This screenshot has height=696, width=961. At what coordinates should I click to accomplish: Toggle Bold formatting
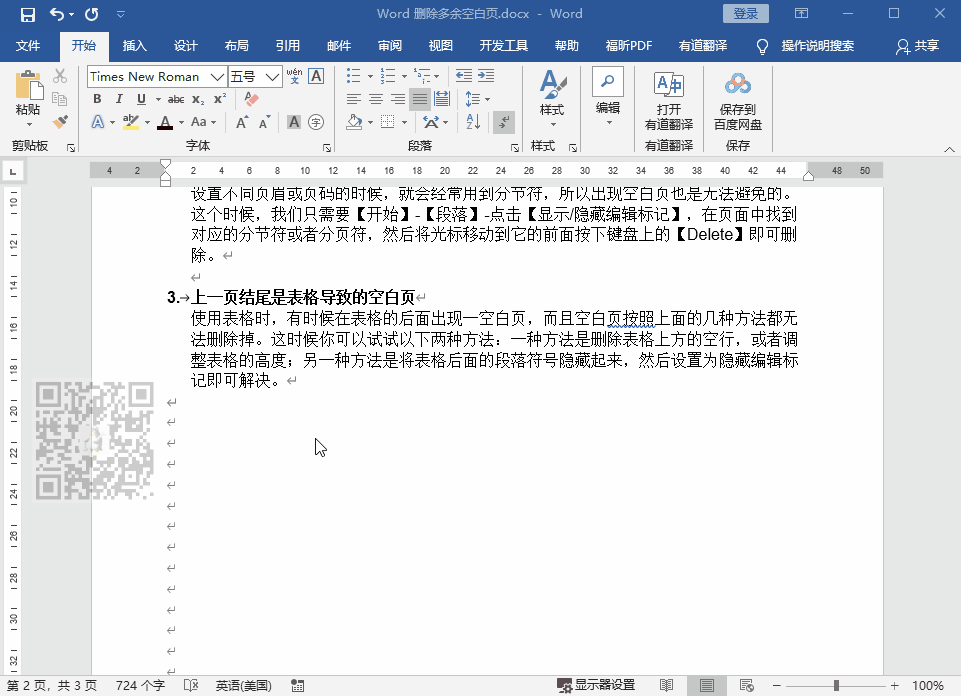tap(97, 99)
